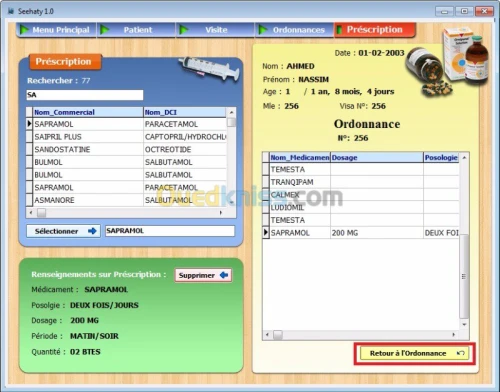The width and height of the screenshot is (500, 392).
Task: Click row indicator arrow of ordonnance SAPRAMOL
Action: coord(266,233)
